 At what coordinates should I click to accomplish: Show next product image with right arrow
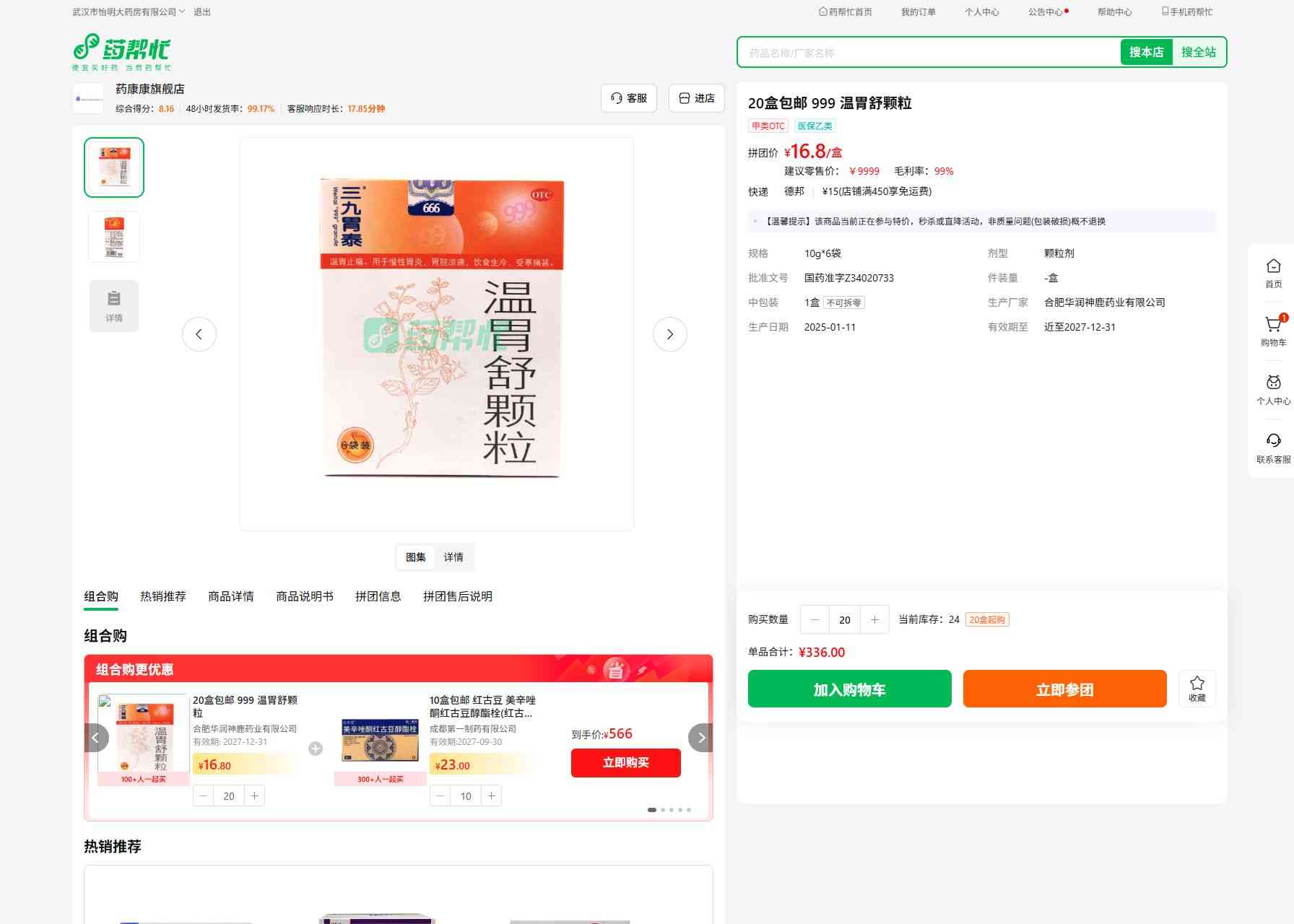tap(669, 334)
